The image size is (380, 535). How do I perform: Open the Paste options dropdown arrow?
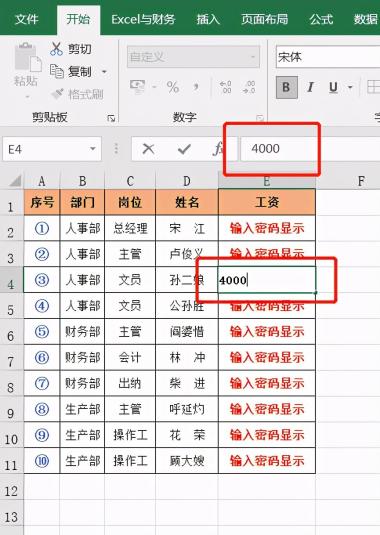[x=28, y=97]
